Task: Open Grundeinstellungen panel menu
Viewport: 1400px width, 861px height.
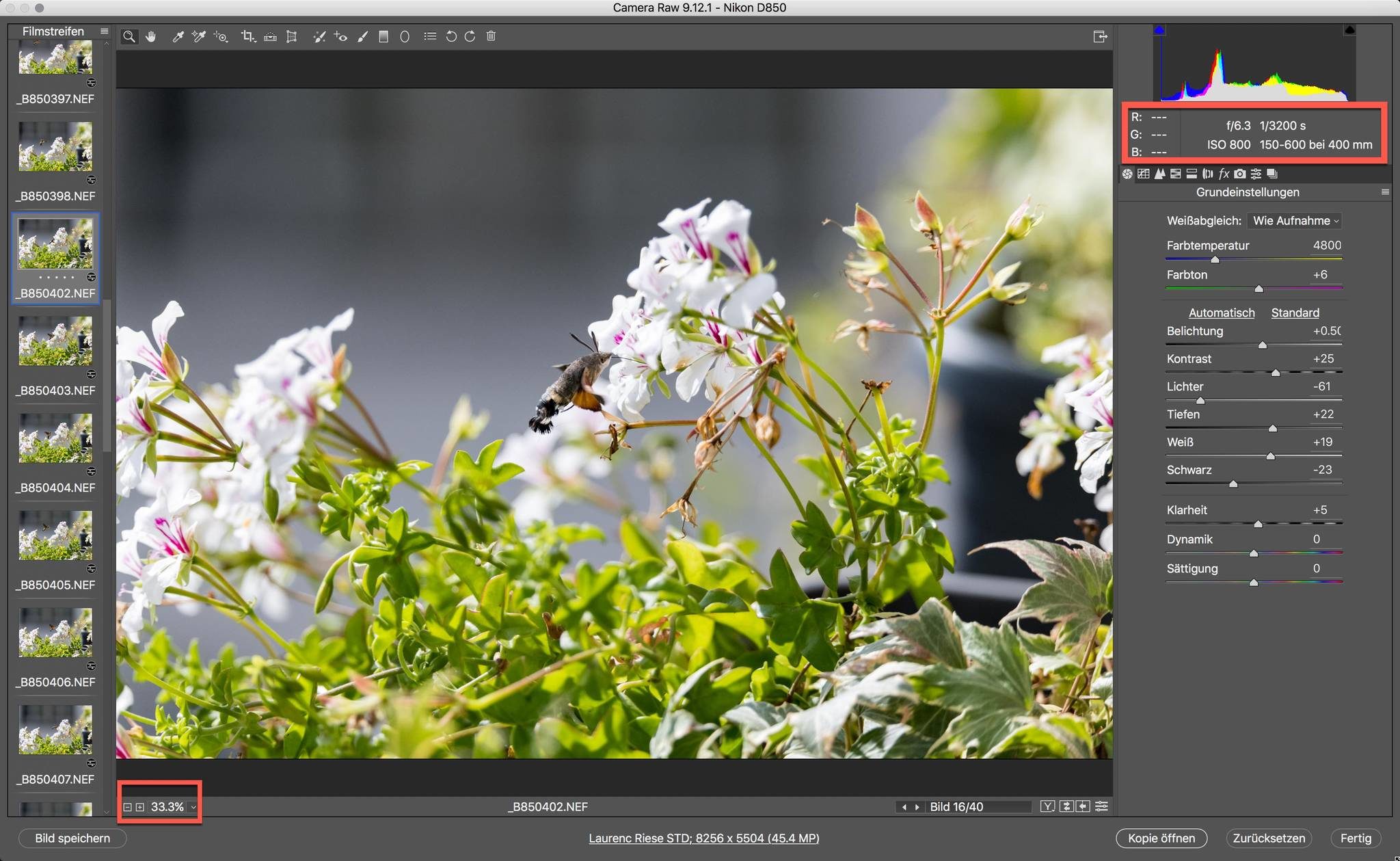Action: [x=1385, y=192]
